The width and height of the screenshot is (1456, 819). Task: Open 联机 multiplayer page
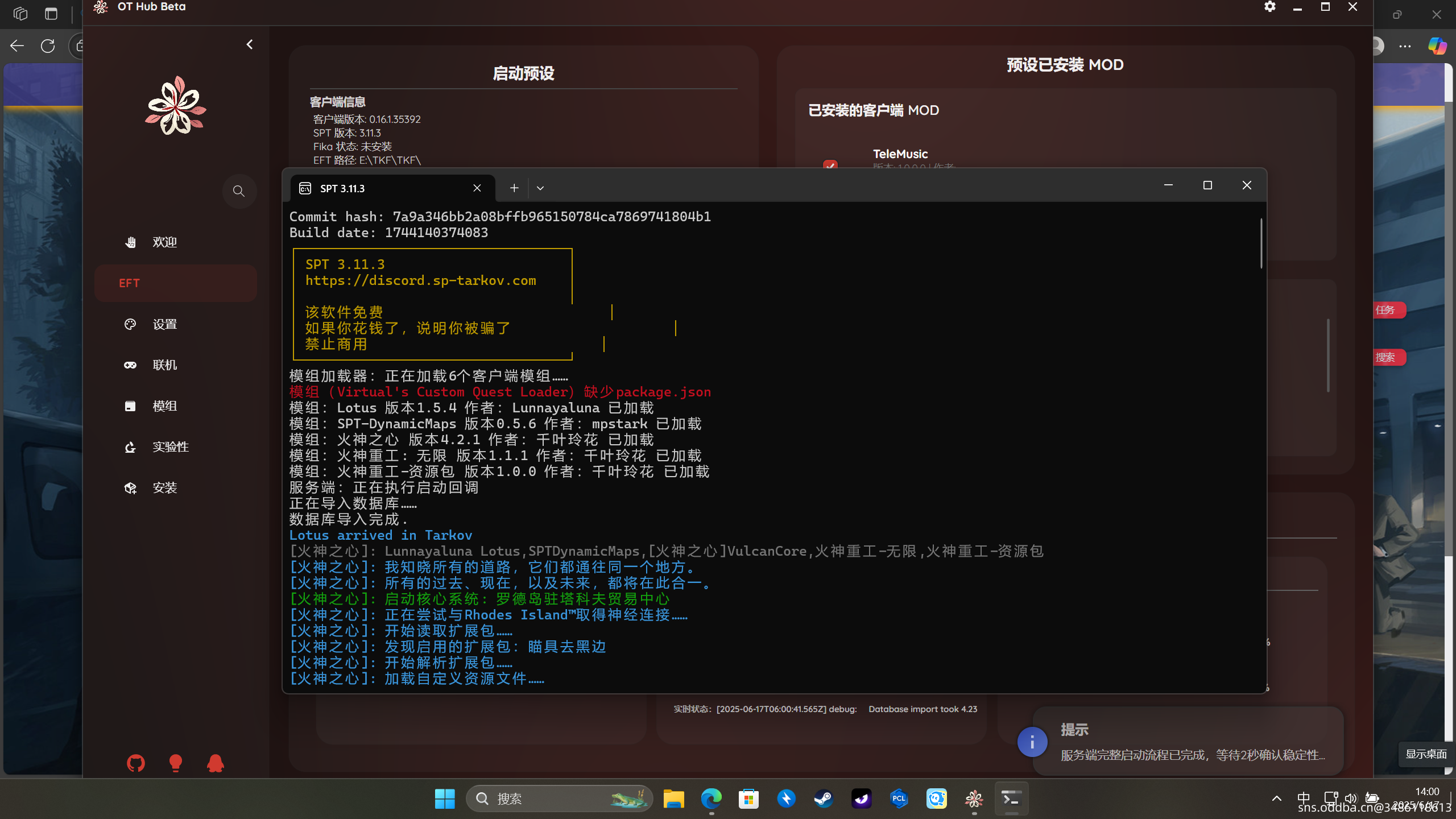point(175,365)
